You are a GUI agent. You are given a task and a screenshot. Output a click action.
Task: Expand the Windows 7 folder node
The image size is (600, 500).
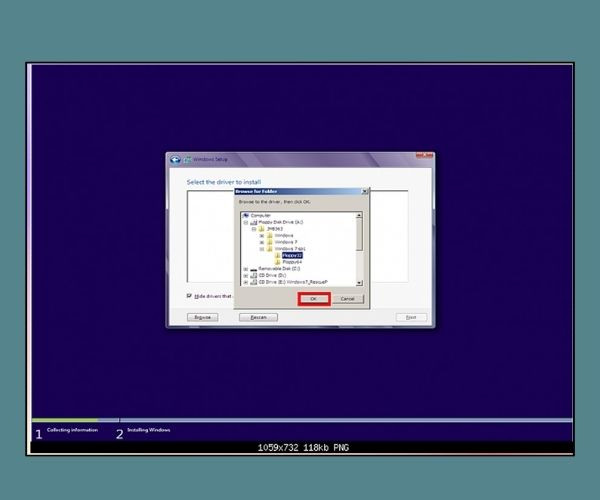click(262, 242)
